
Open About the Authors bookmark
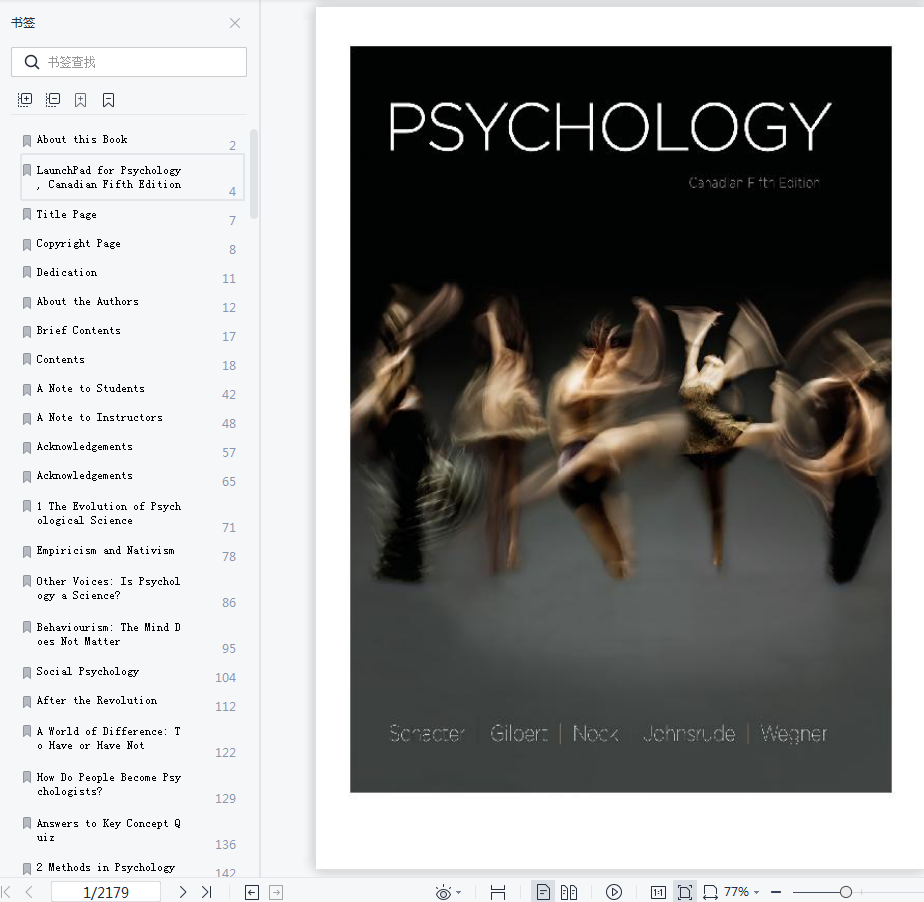coord(88,301)
